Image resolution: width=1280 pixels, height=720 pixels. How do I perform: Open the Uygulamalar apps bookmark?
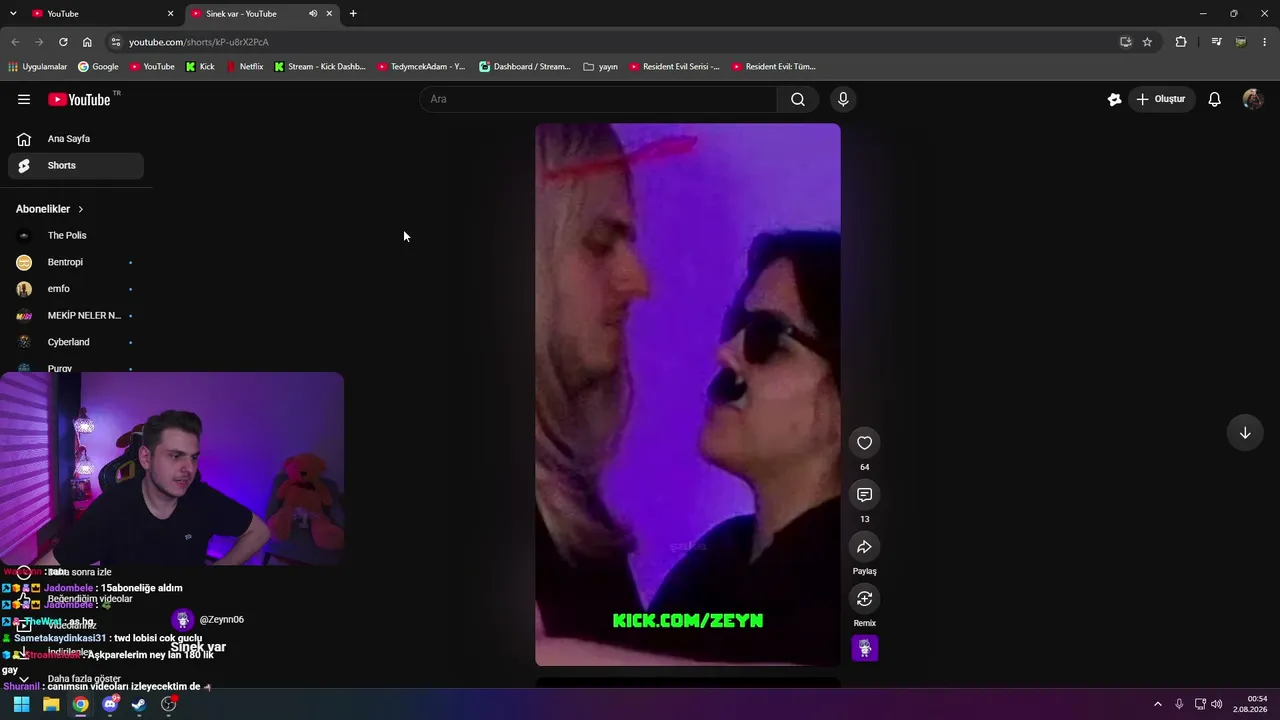pos(37,67)
